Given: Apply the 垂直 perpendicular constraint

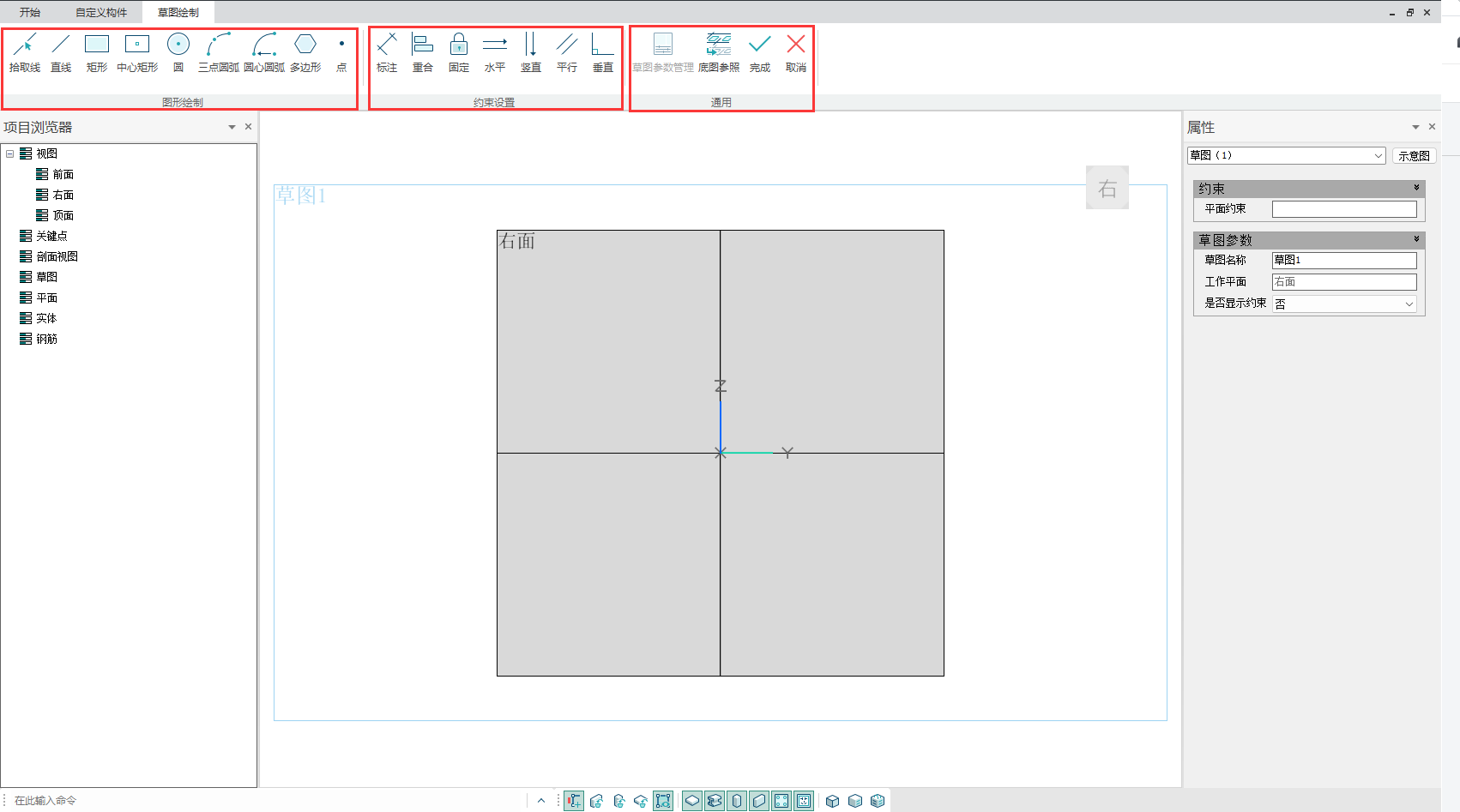Looking at the screenshot, I should [603, 52].
